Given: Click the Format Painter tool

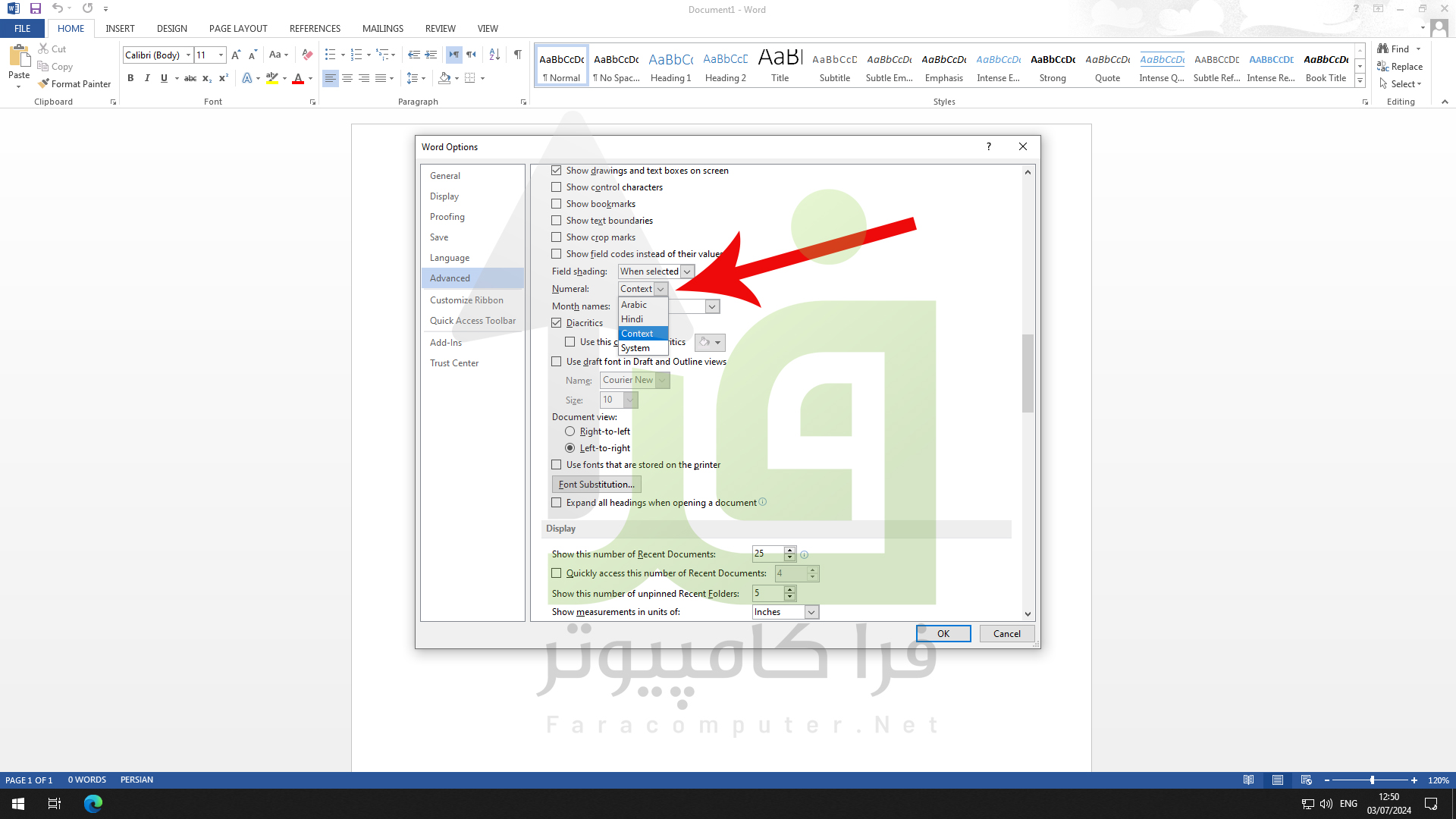Looking at the screenshot, I should point(74,84).
